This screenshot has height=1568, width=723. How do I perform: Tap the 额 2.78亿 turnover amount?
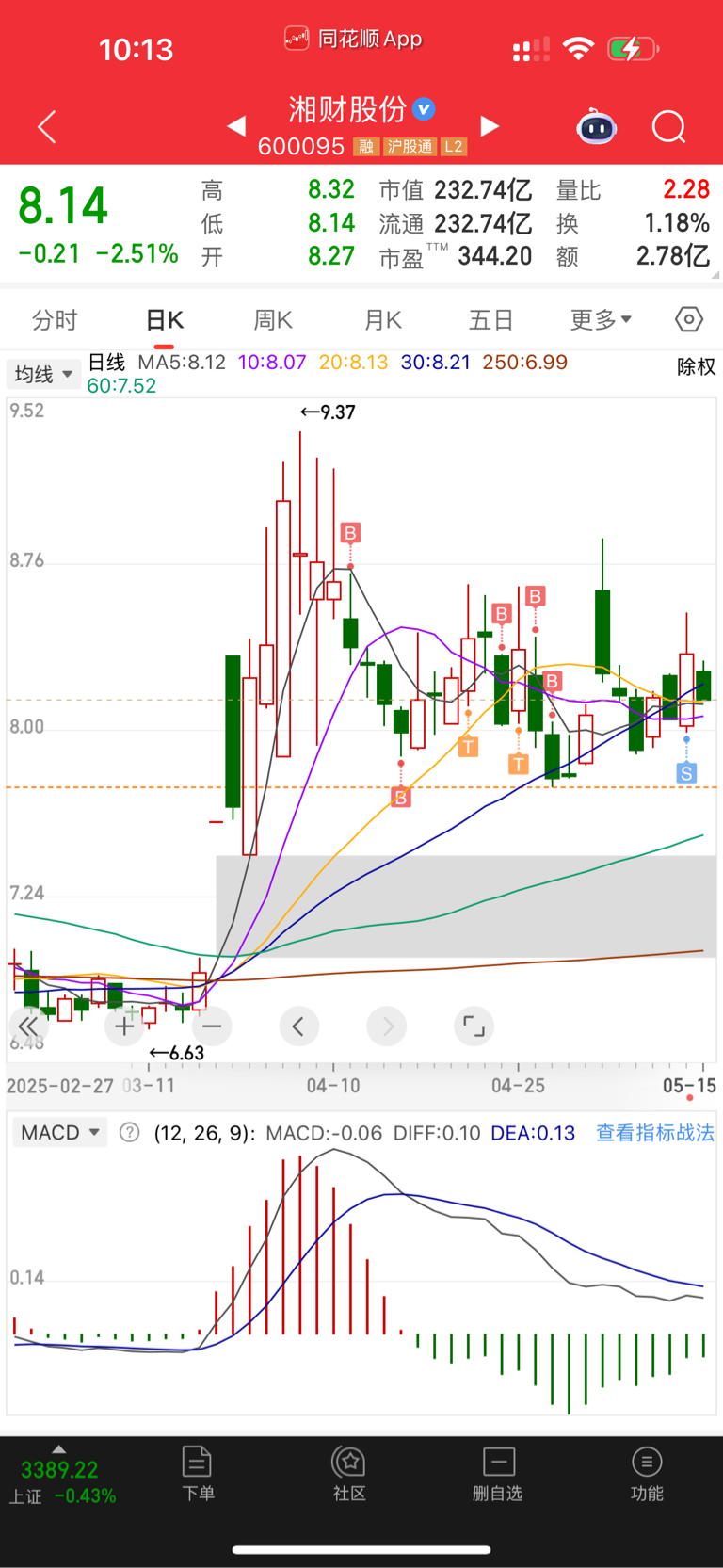coord(673,256)
